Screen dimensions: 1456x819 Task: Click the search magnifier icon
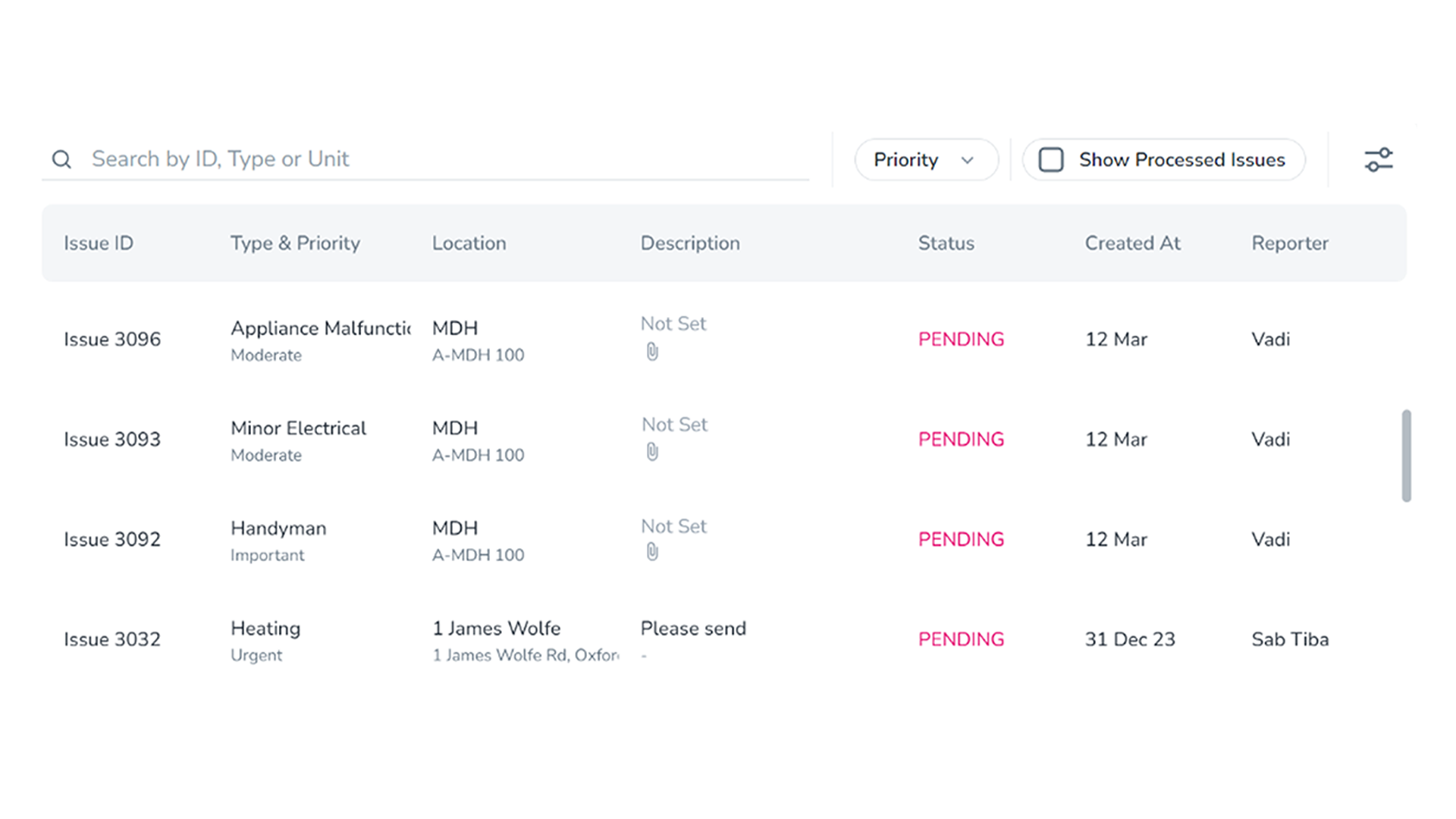tap(61, 159)
